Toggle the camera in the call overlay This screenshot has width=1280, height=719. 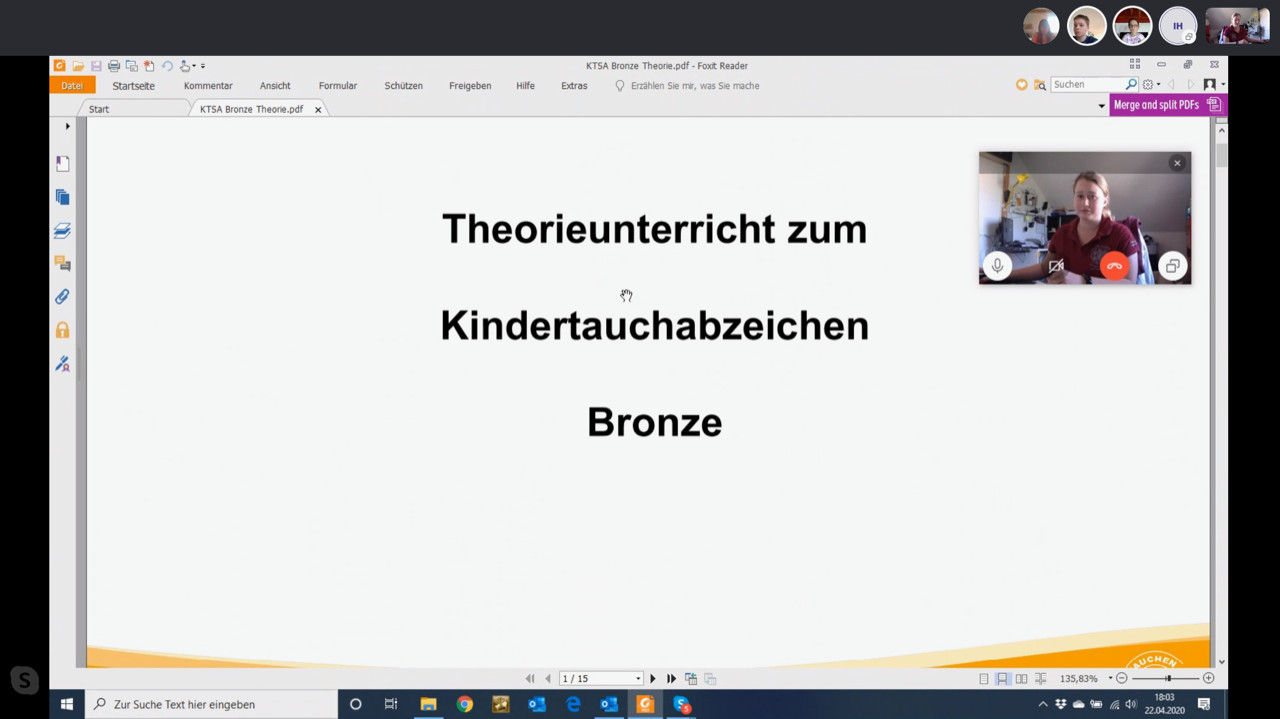coord(1056,266)
